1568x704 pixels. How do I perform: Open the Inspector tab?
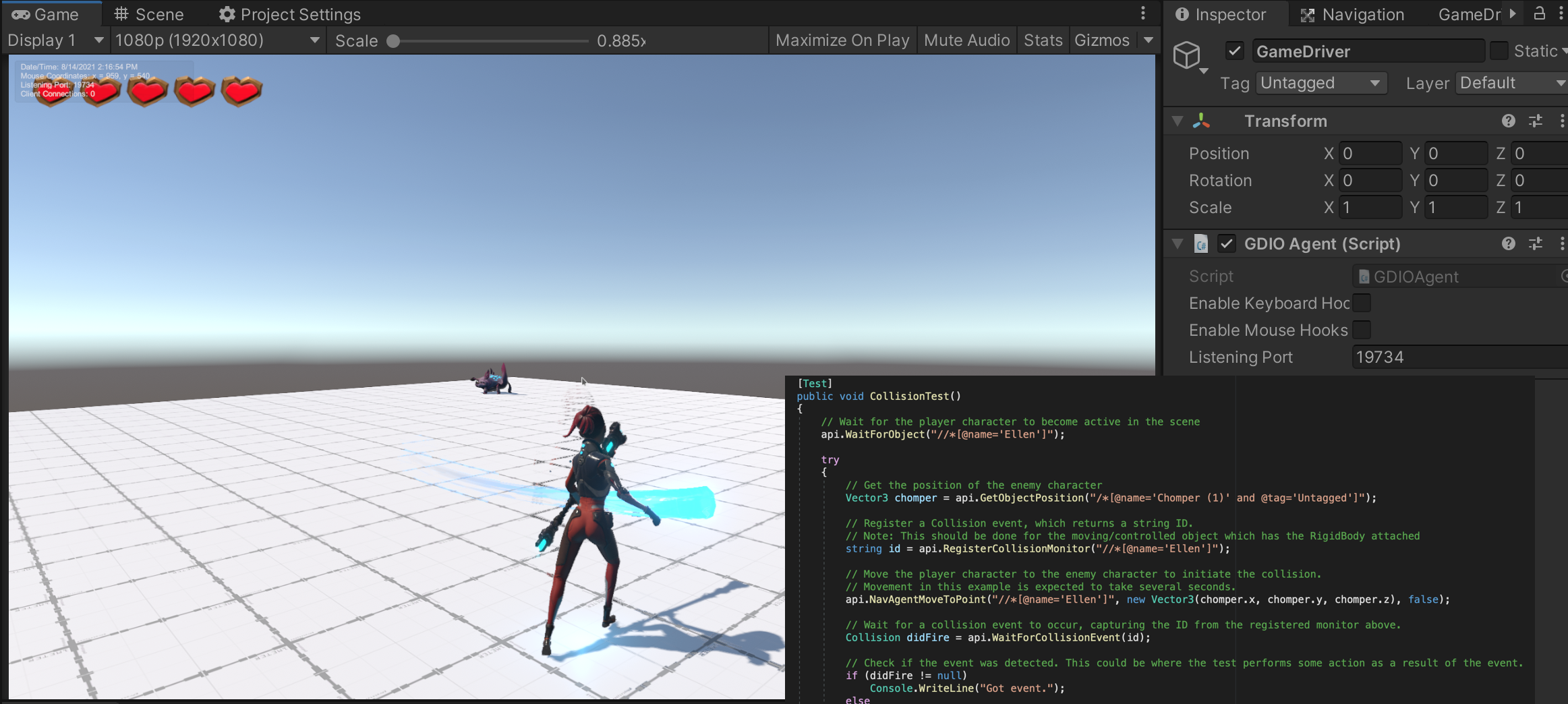tap(1221, 14)
